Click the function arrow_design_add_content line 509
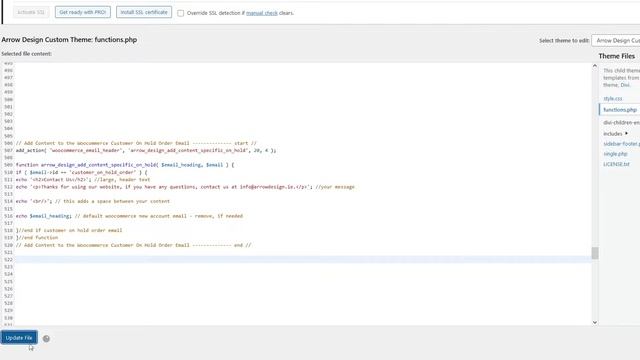The width and height of the screenshot is (640, 360). pos(125,165)
